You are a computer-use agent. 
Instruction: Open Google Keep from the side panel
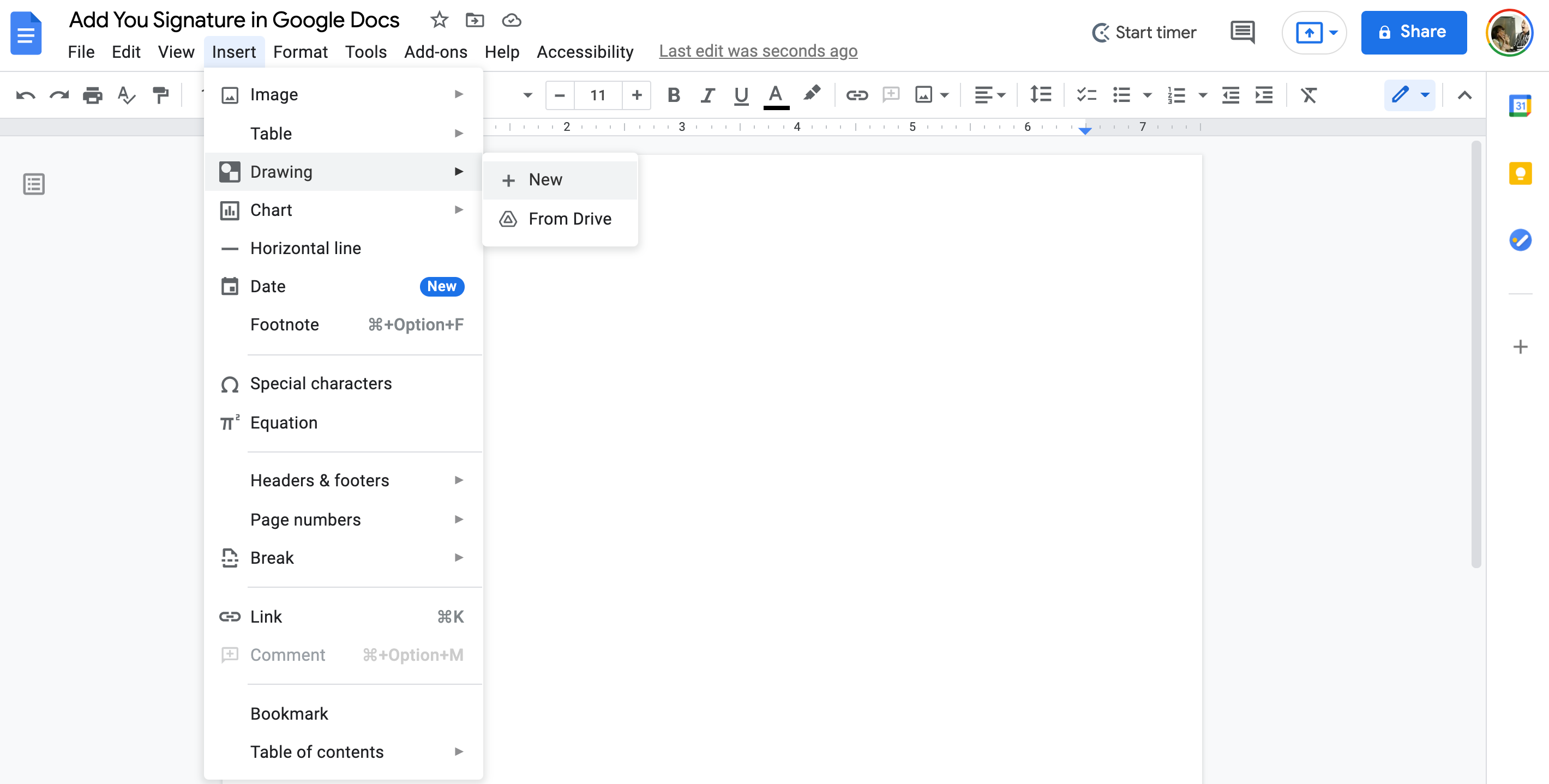tap(1520, 174)
